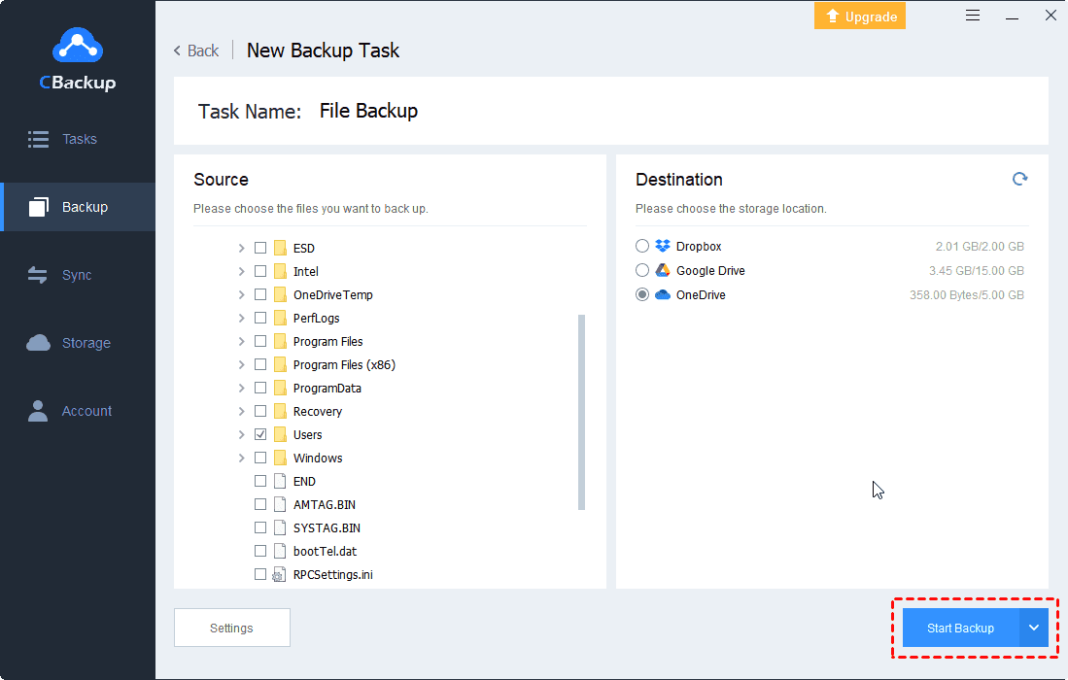Expand the Program Files folder
Screen dimensions: 1068x680
241,341
